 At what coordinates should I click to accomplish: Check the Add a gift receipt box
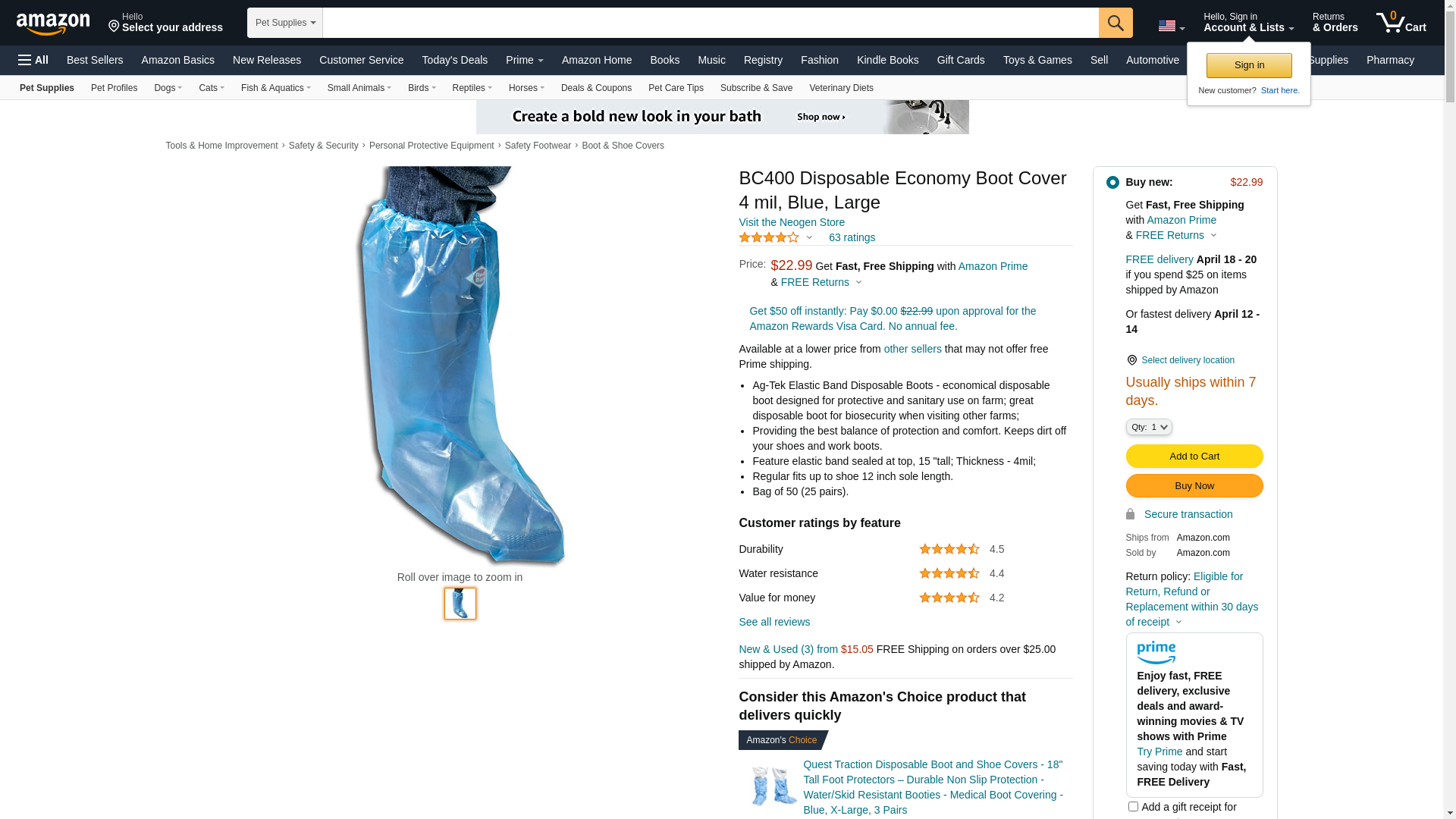(1133, 806)
